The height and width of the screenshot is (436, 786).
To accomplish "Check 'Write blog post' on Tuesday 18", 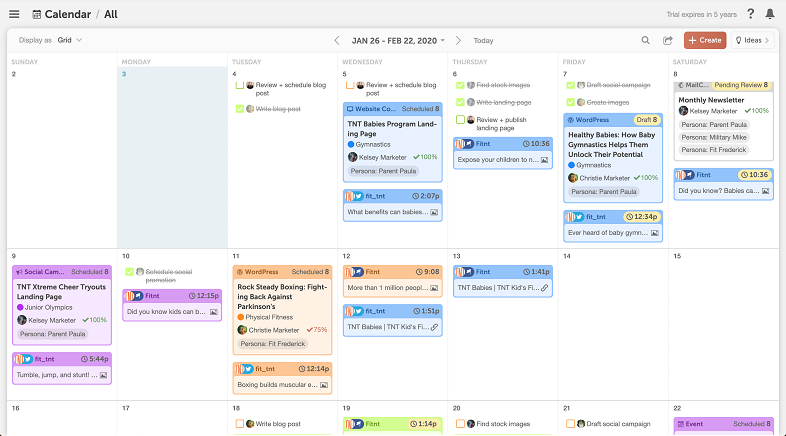I will point(240,424).
